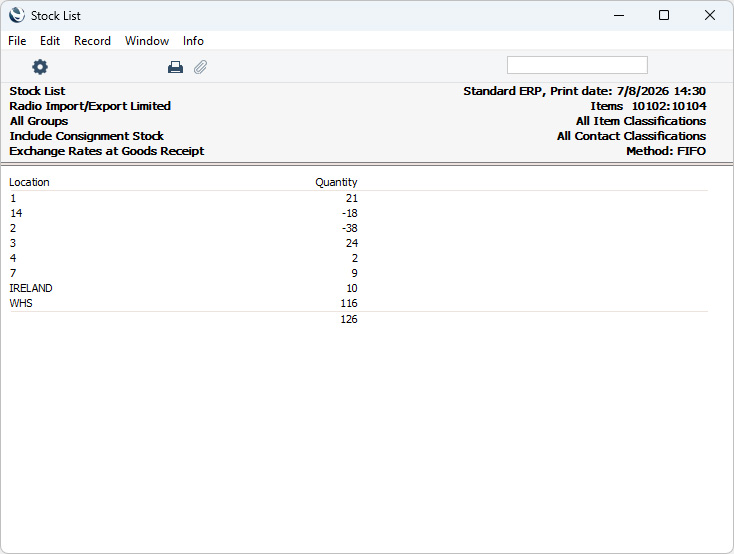Click 'Radio Import/Export Limited' company name

[90, 106]
